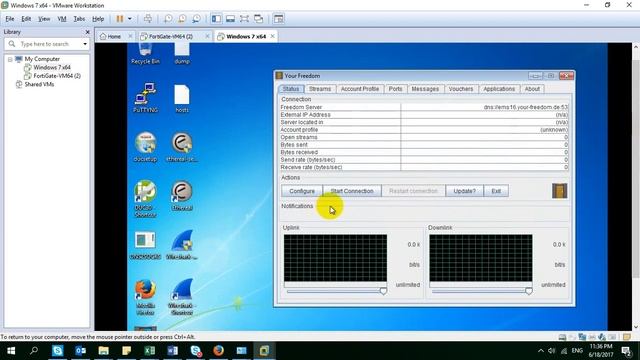
Task: Open the power options dropdown arrow beside Pause
Action: [x=130, y=19]
